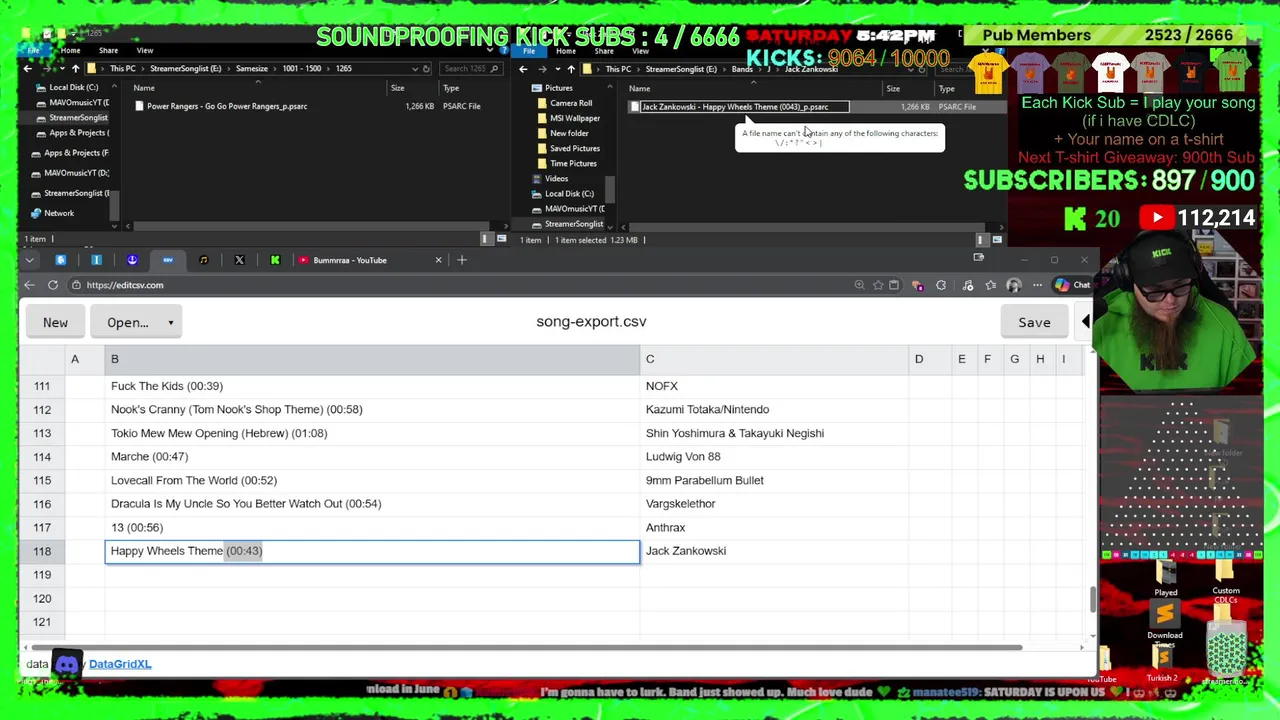Click Back arrow in right Explorer window

point(522,69)
